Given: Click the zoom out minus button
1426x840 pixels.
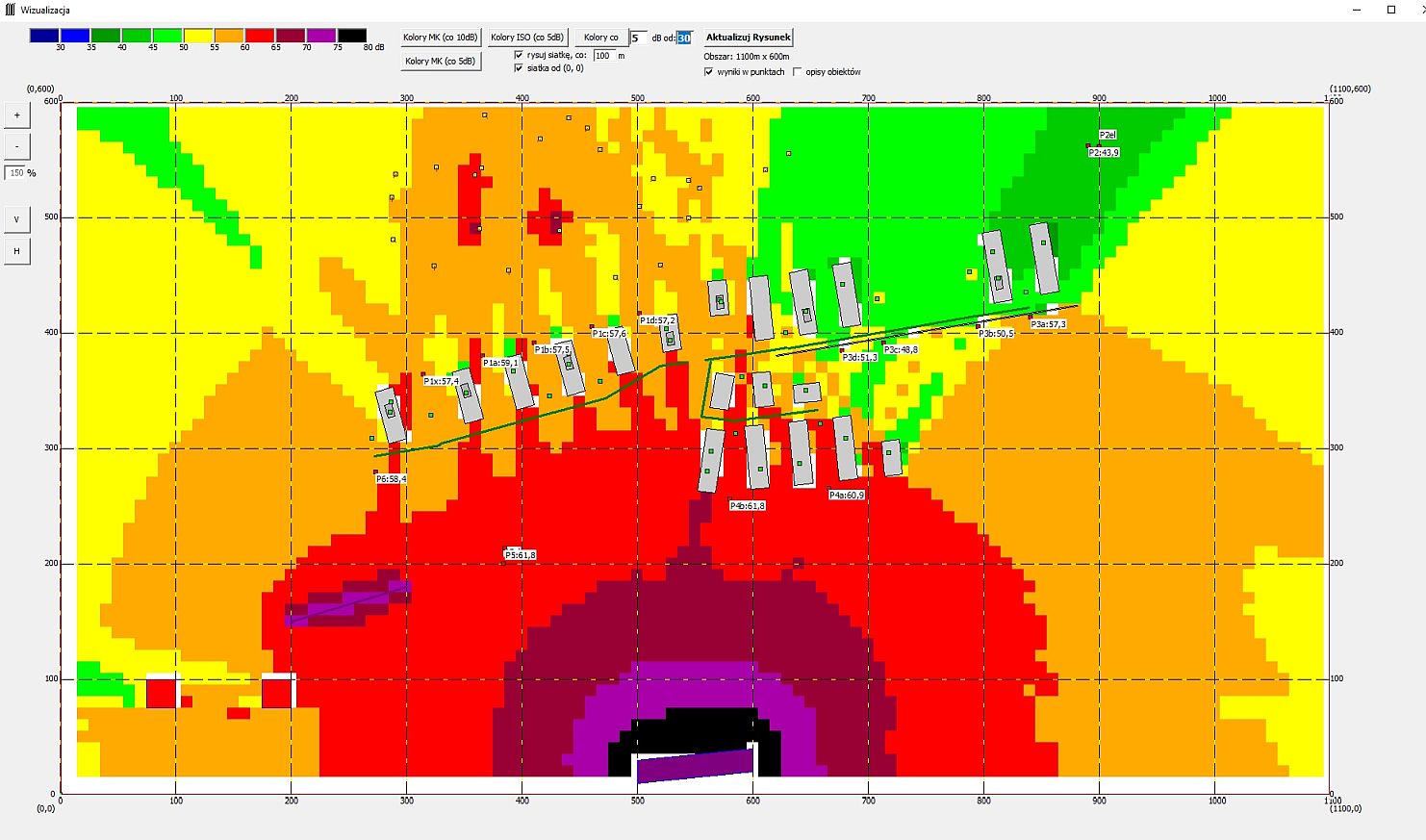Looking at the screenshot, I should point(16,146).
